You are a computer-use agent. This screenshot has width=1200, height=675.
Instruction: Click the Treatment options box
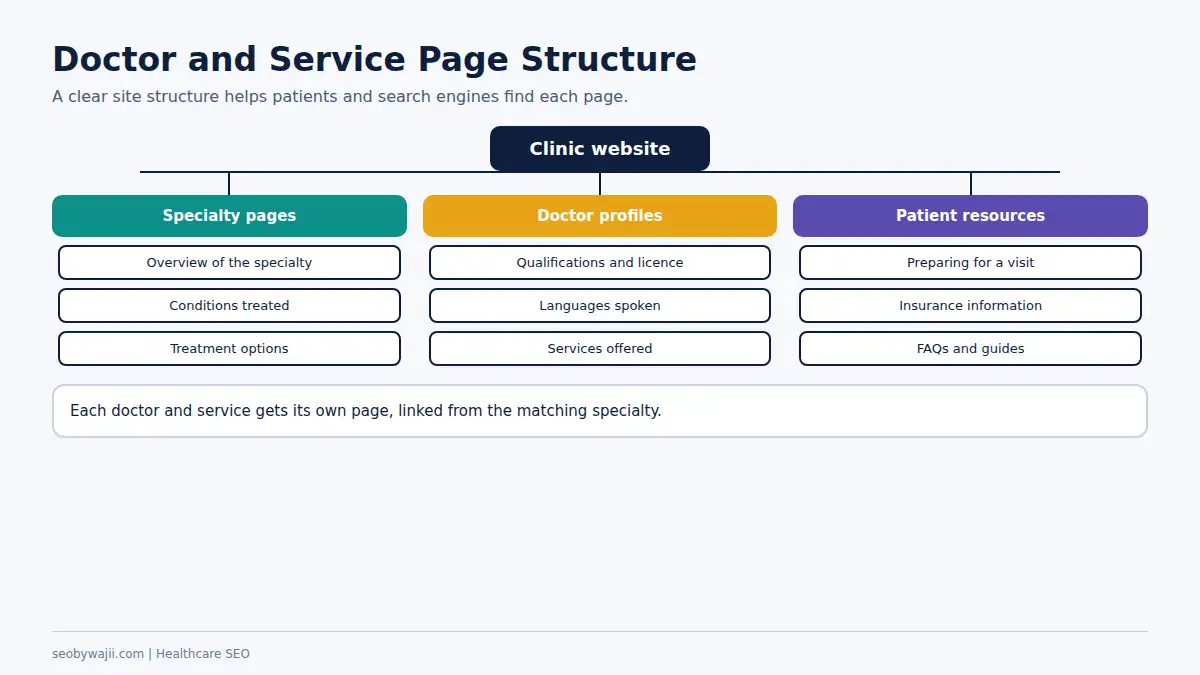click(x=229, y=348)
